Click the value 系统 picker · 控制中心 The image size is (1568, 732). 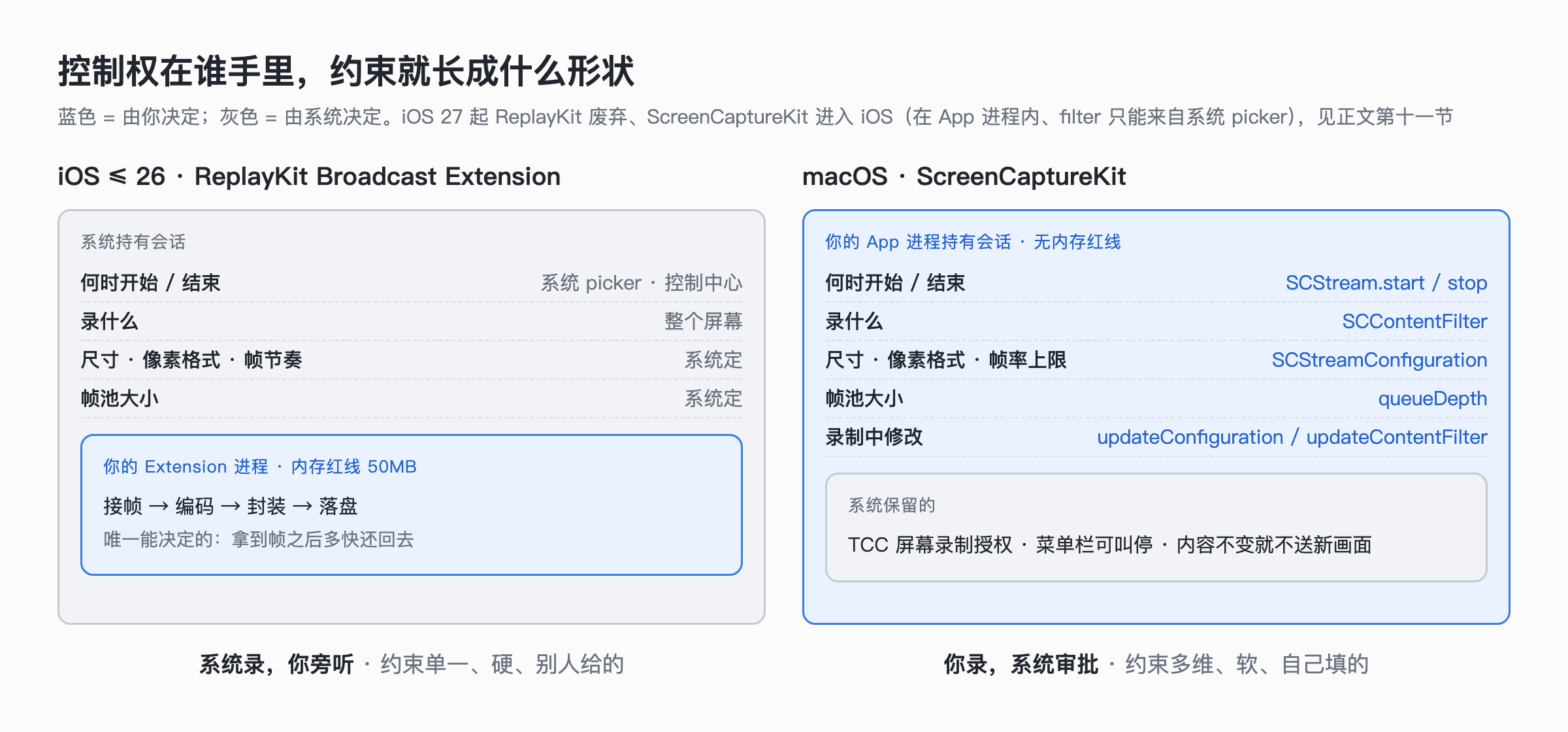(x=642, y=282)
